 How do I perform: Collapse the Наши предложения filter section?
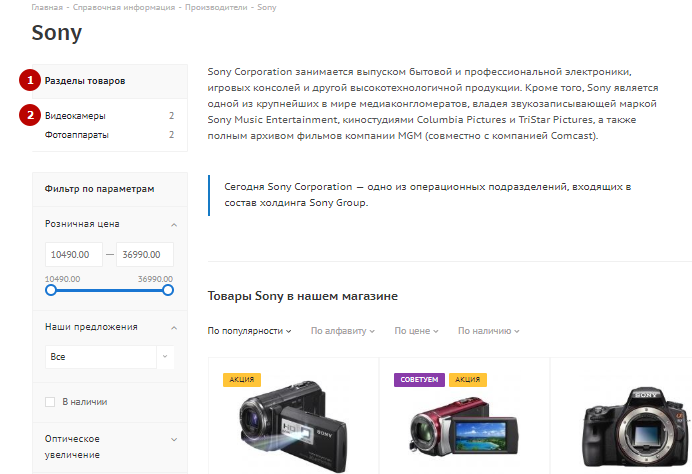[x=174, y=328]
